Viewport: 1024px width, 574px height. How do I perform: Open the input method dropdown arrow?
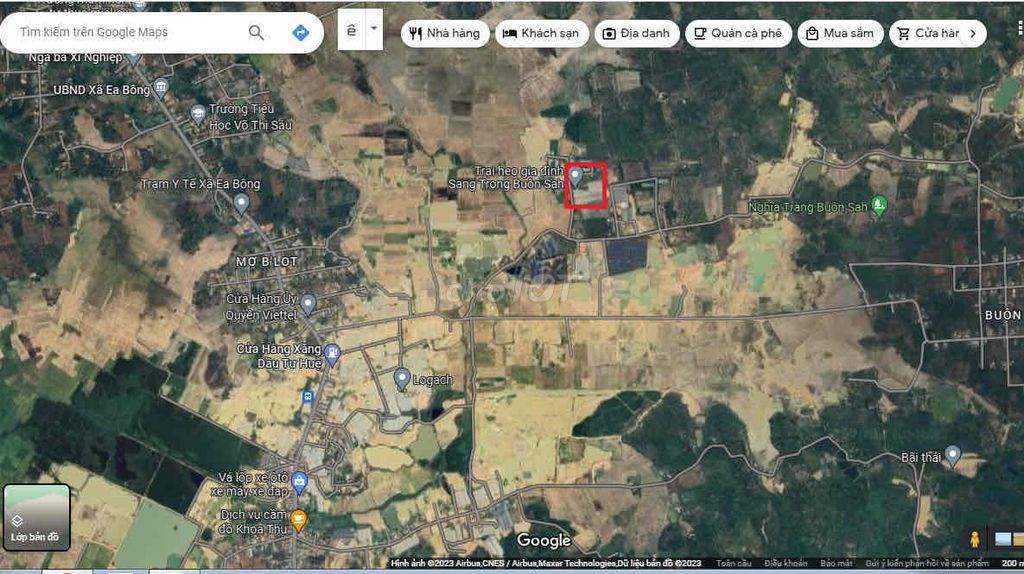pos(374,29)
